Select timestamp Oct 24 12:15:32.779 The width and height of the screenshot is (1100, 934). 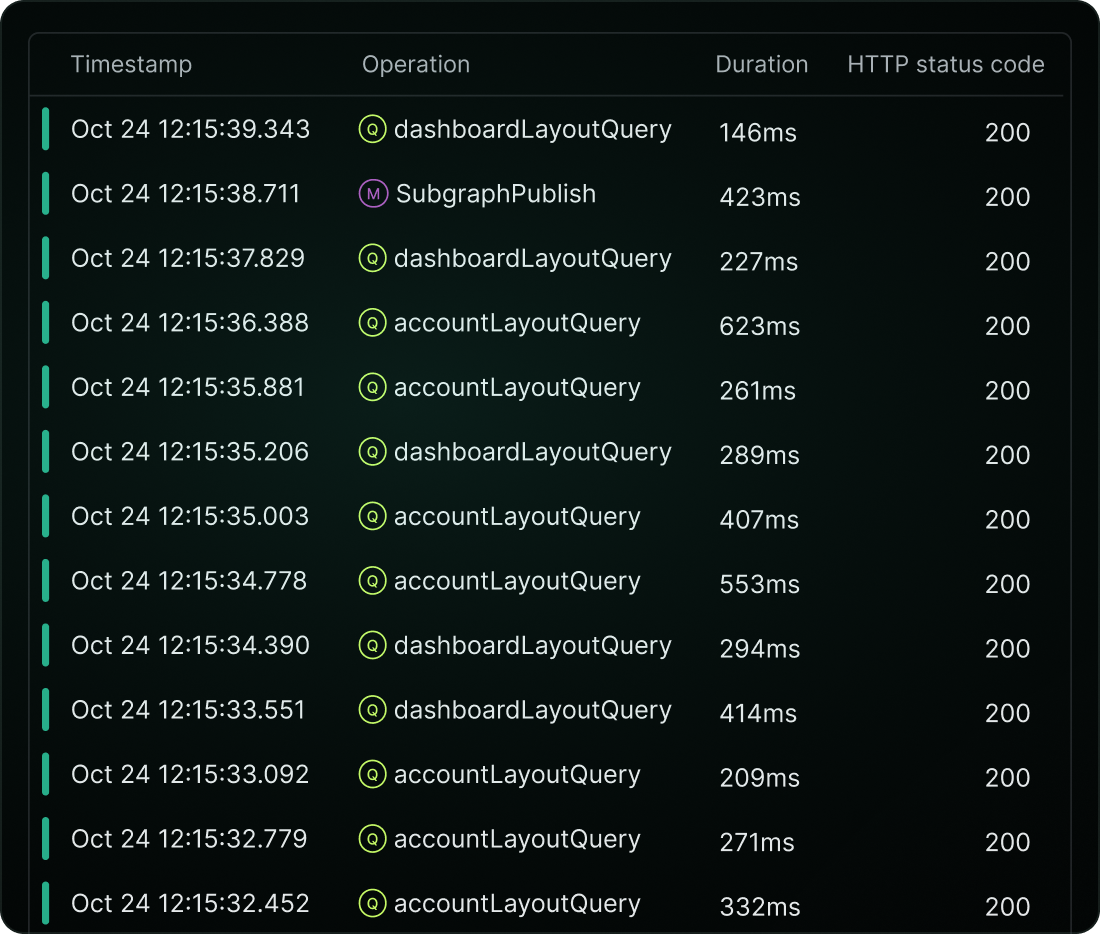189,839
